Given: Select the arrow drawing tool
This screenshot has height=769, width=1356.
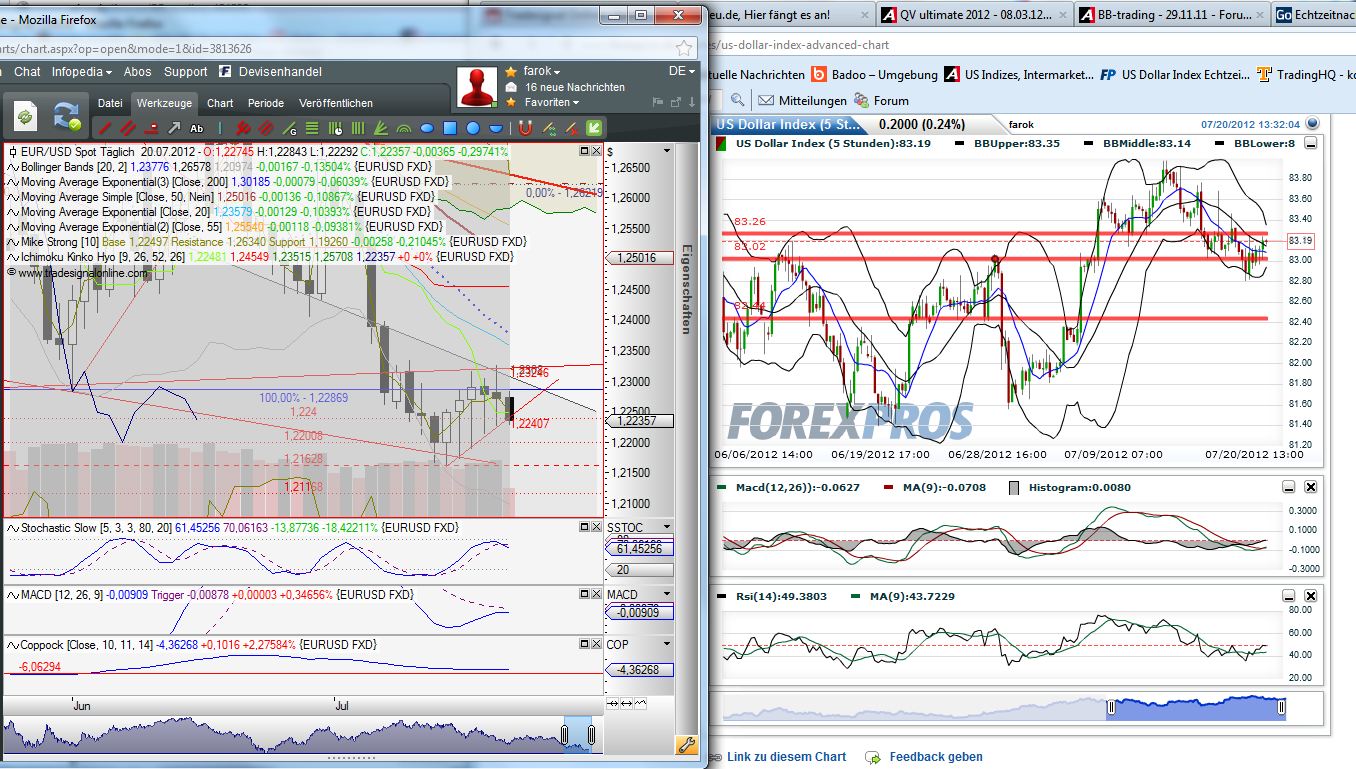Looking at the screenshot, I should coord(174,128).
